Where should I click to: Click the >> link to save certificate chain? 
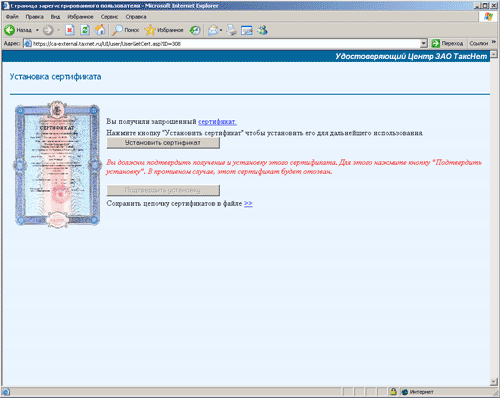[248, 203]
